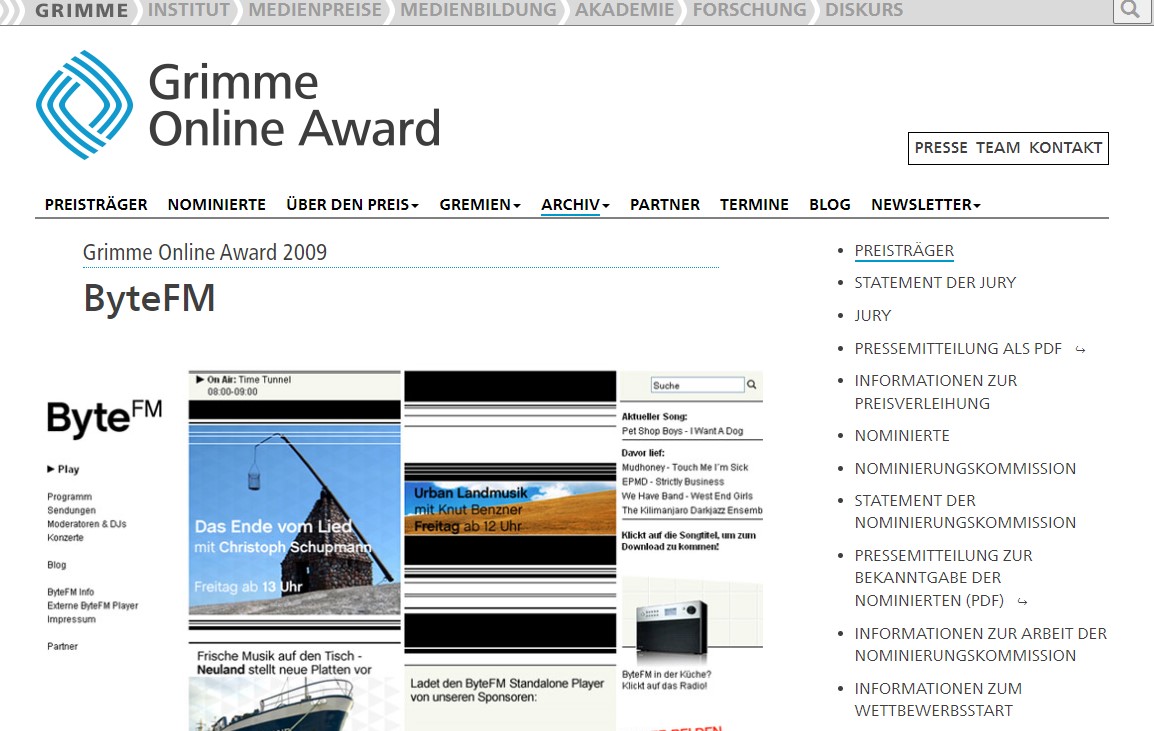Open FORSCHUNG section in top bar
Screen dimensions: 1154x731
point(749,10)
